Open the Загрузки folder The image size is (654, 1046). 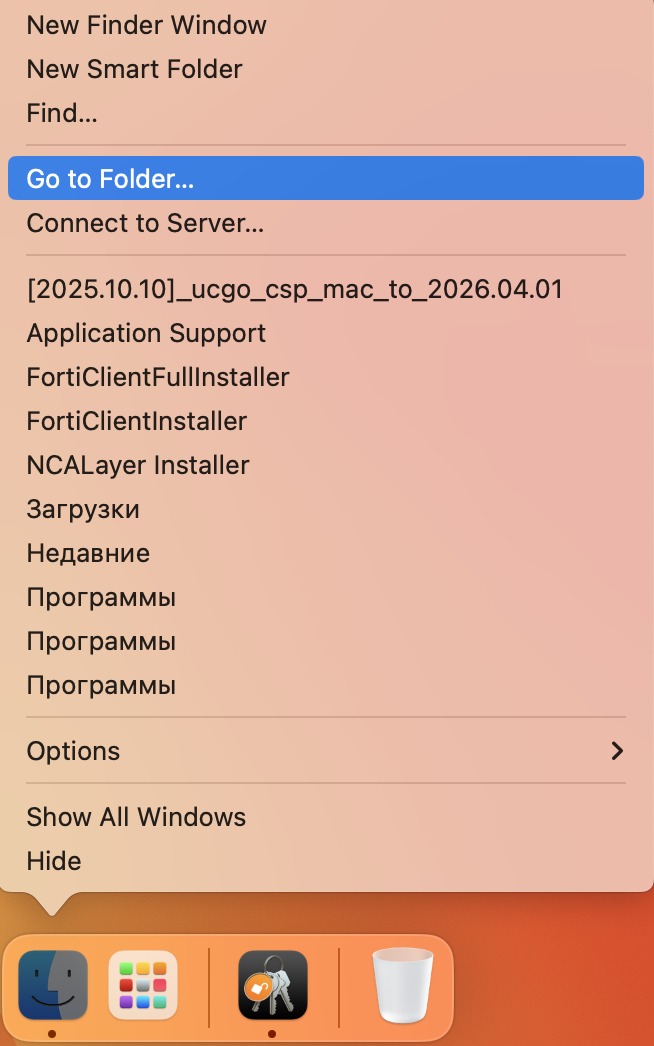[84, 509]
